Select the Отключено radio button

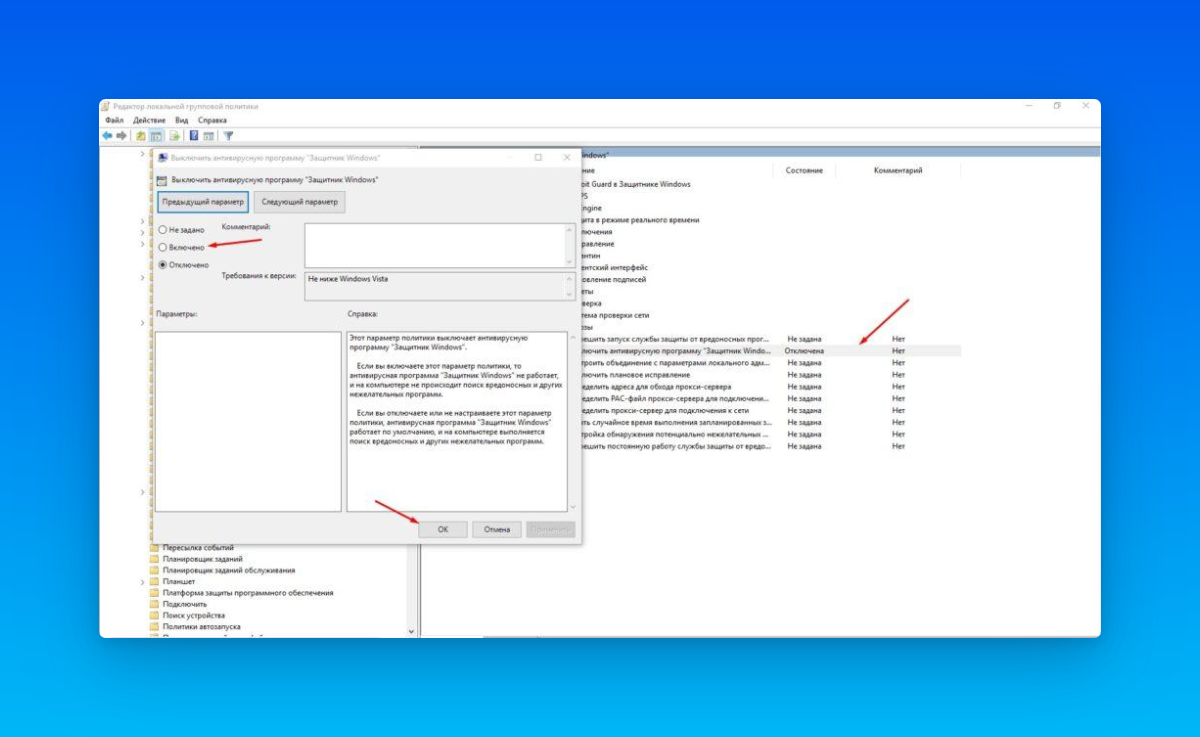[163, 265]
